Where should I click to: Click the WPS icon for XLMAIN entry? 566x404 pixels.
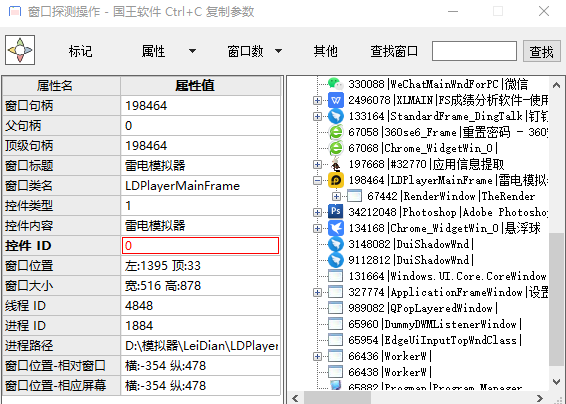[x=336, y=100]
